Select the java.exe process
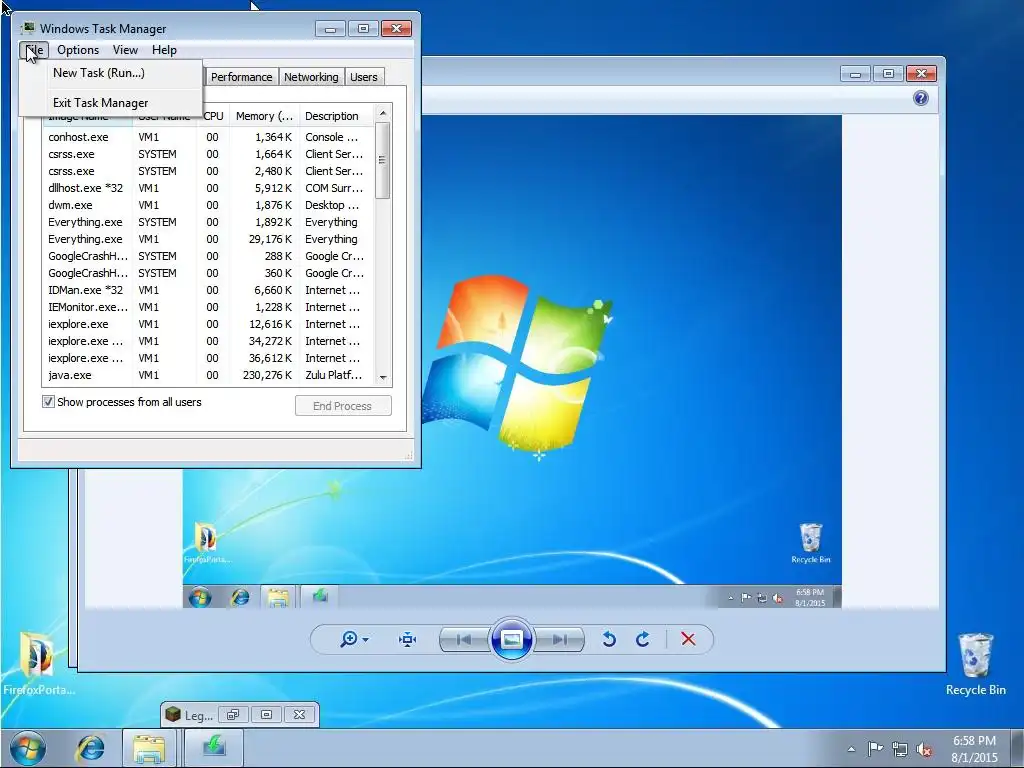Image resolution: width=1024 pixels, height=768 pixels. tap(209, 375)
